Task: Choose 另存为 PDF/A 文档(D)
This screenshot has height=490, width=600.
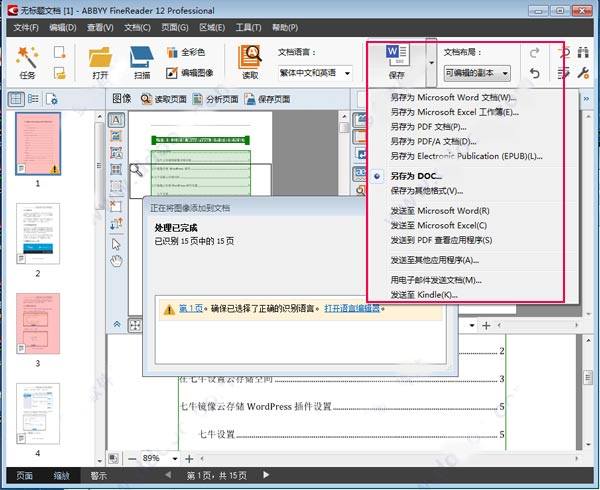Action: point(433,142)
